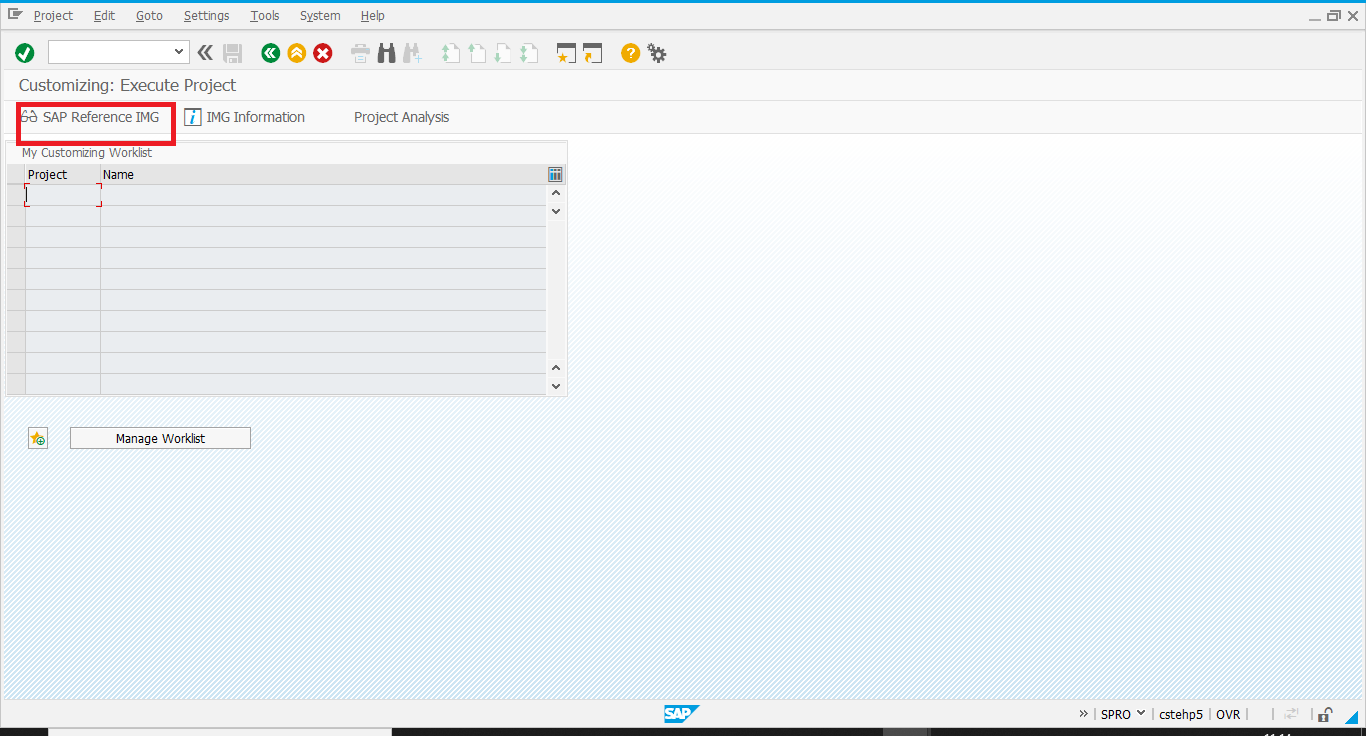Click the cstehp5 status bar entry
Image resolution: width=1366 pixels, height=736 pixels.
coord(1181,714)
